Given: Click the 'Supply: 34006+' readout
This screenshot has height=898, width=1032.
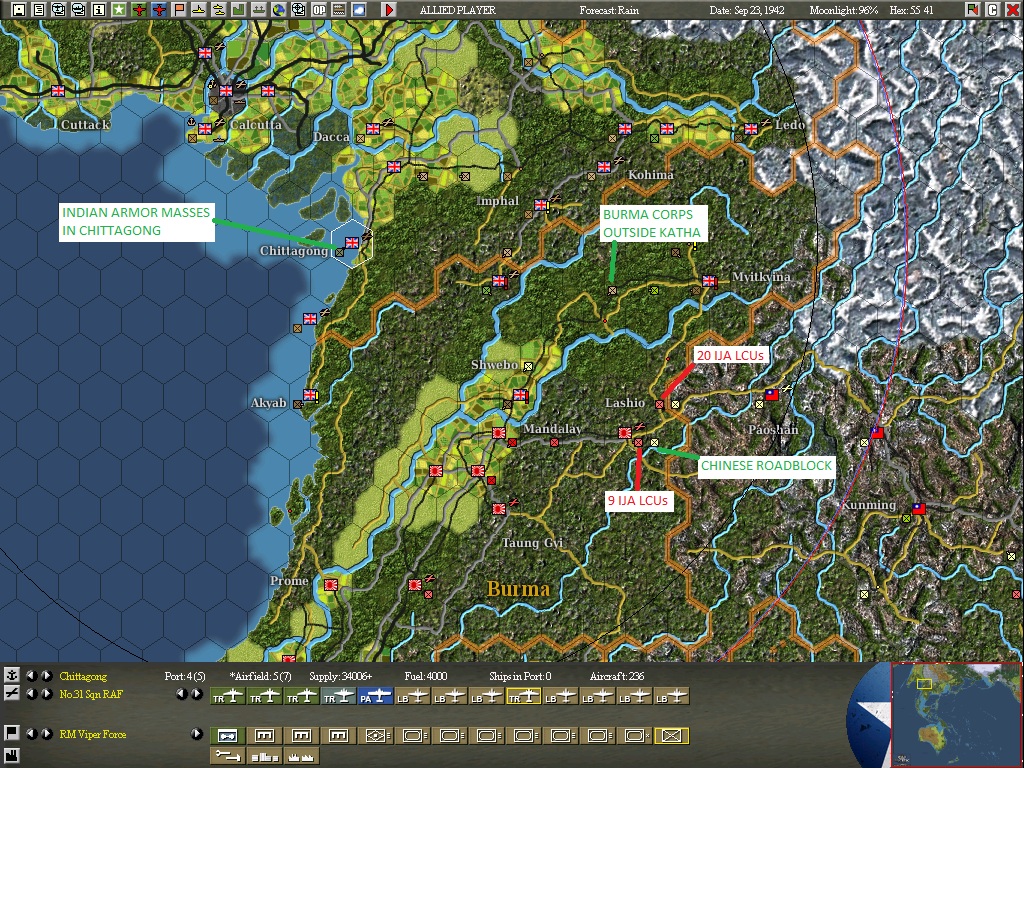Looking at the screenshot, I should [x=340, y=676].
